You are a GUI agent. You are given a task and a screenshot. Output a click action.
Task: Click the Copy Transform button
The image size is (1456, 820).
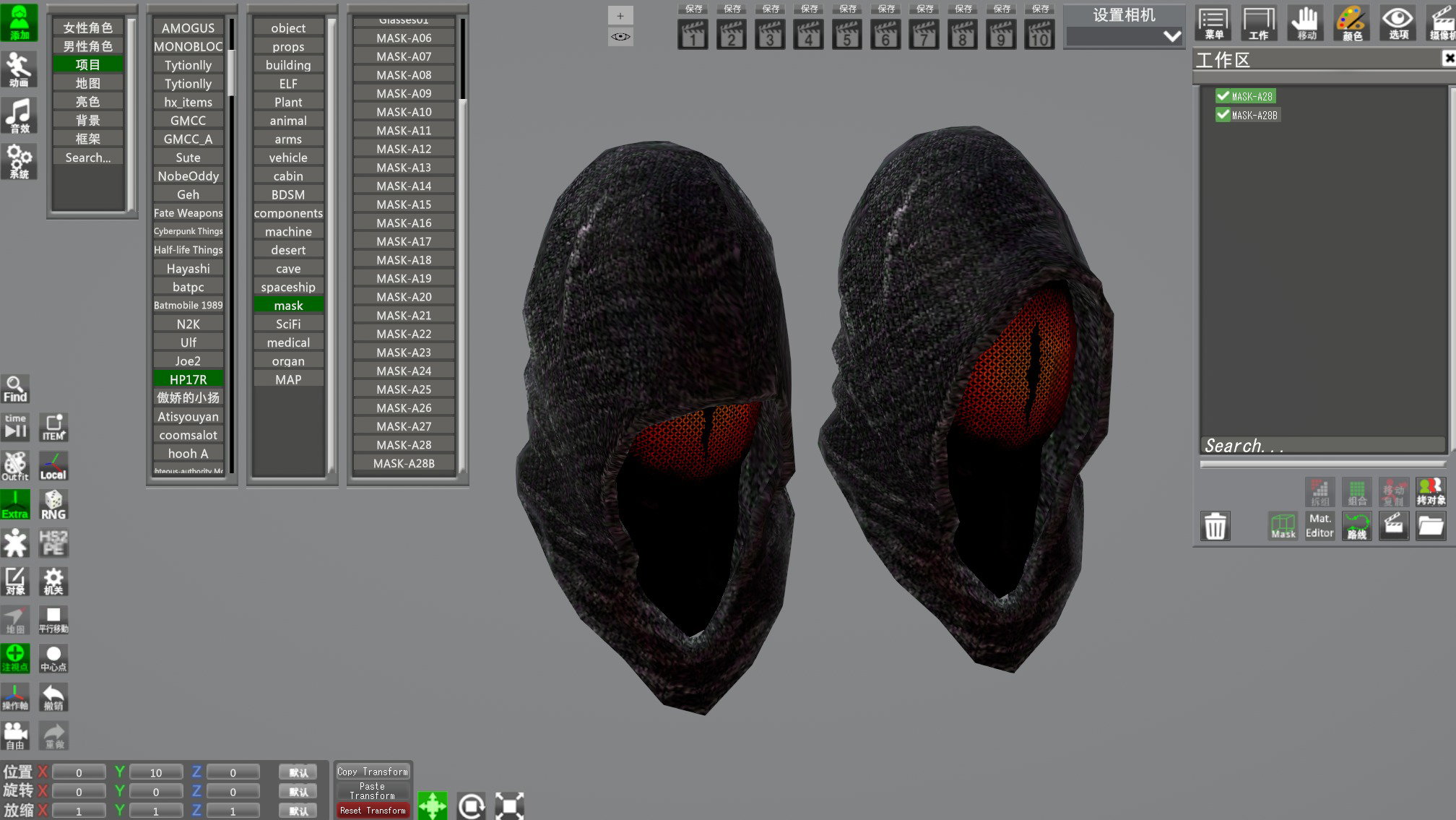coord(373,772)
